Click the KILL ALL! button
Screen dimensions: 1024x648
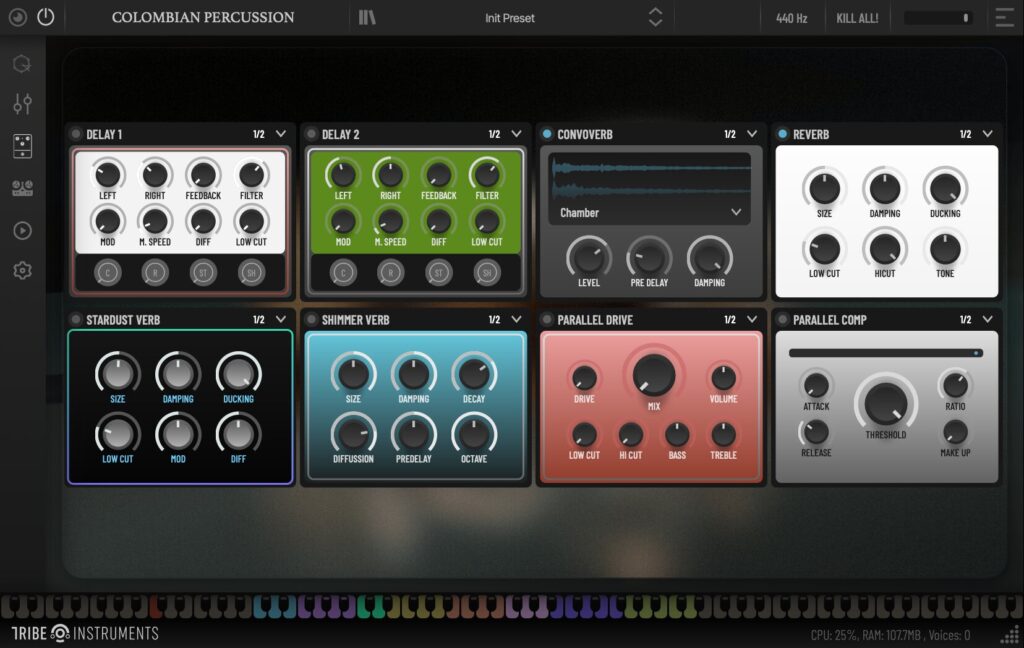857,18
